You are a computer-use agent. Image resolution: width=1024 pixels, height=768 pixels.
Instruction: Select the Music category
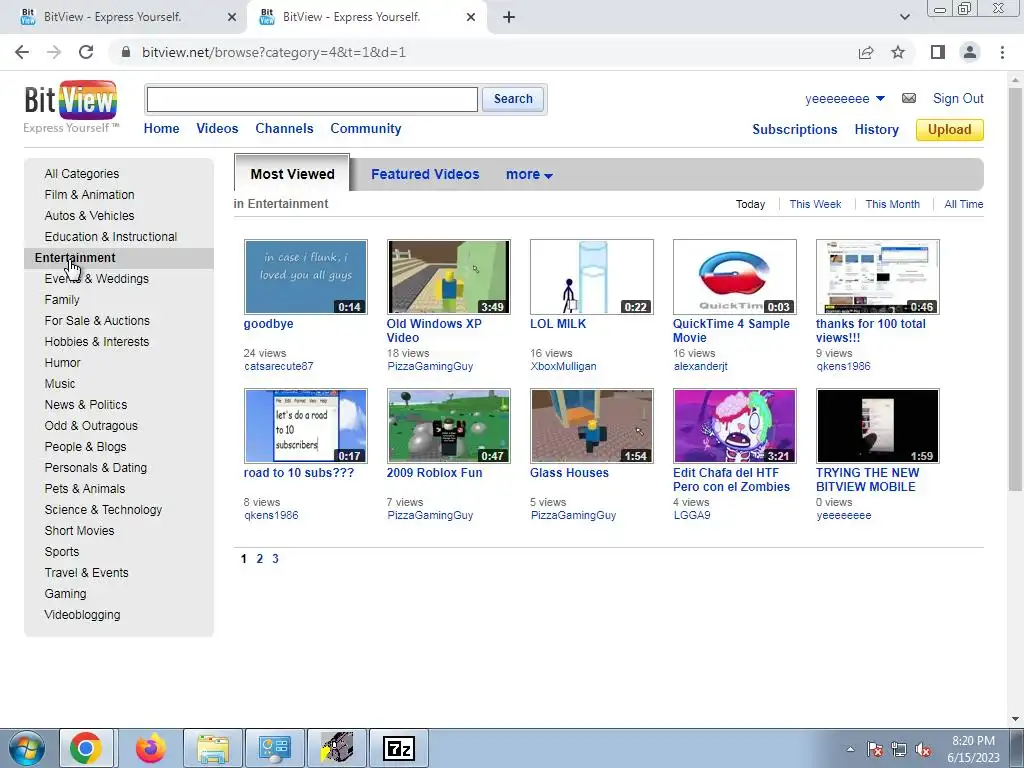pos(59,383)
